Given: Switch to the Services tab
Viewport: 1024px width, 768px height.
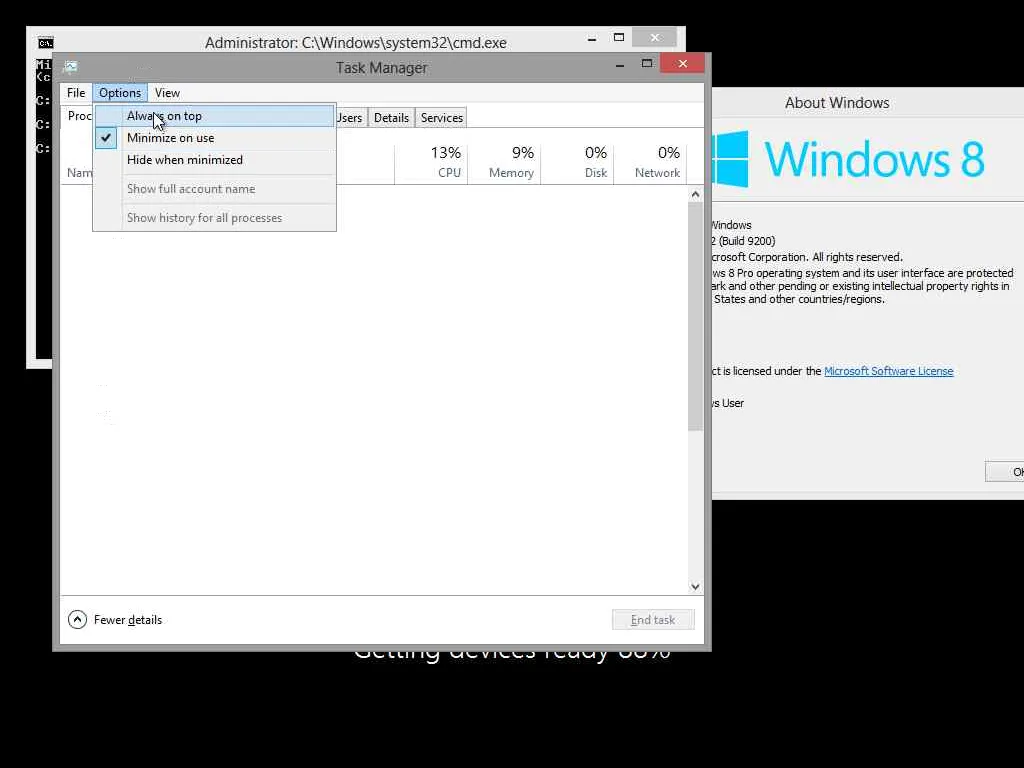Looking at the screenshot, I should pyautogui.click(x=441, y=118).
